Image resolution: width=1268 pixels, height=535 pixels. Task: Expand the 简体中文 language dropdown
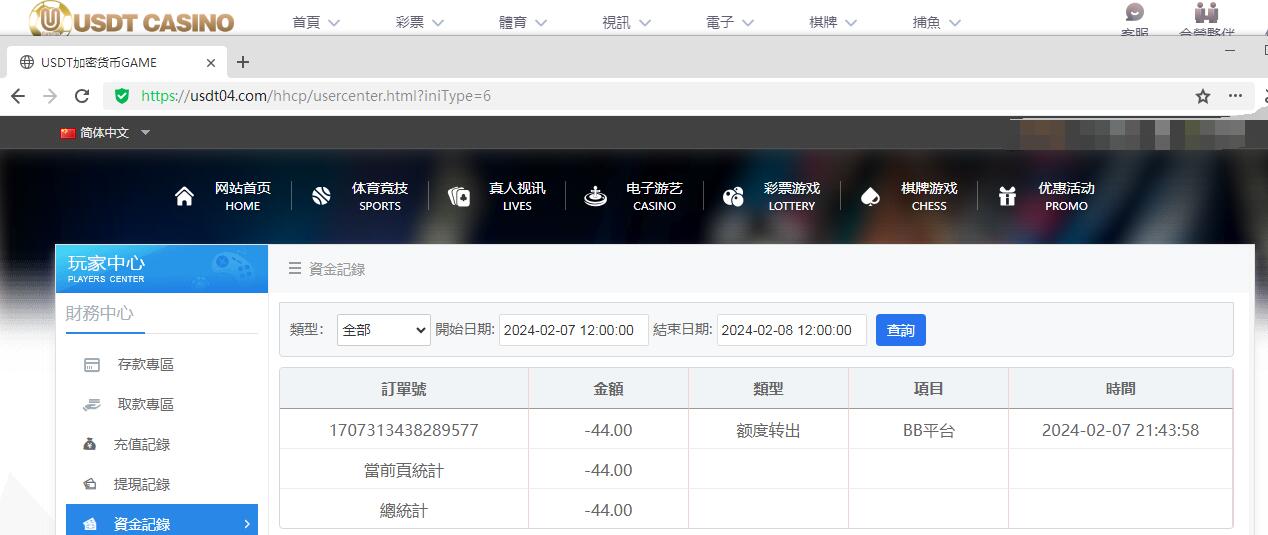pyautogui.click(x=145, y=133)
